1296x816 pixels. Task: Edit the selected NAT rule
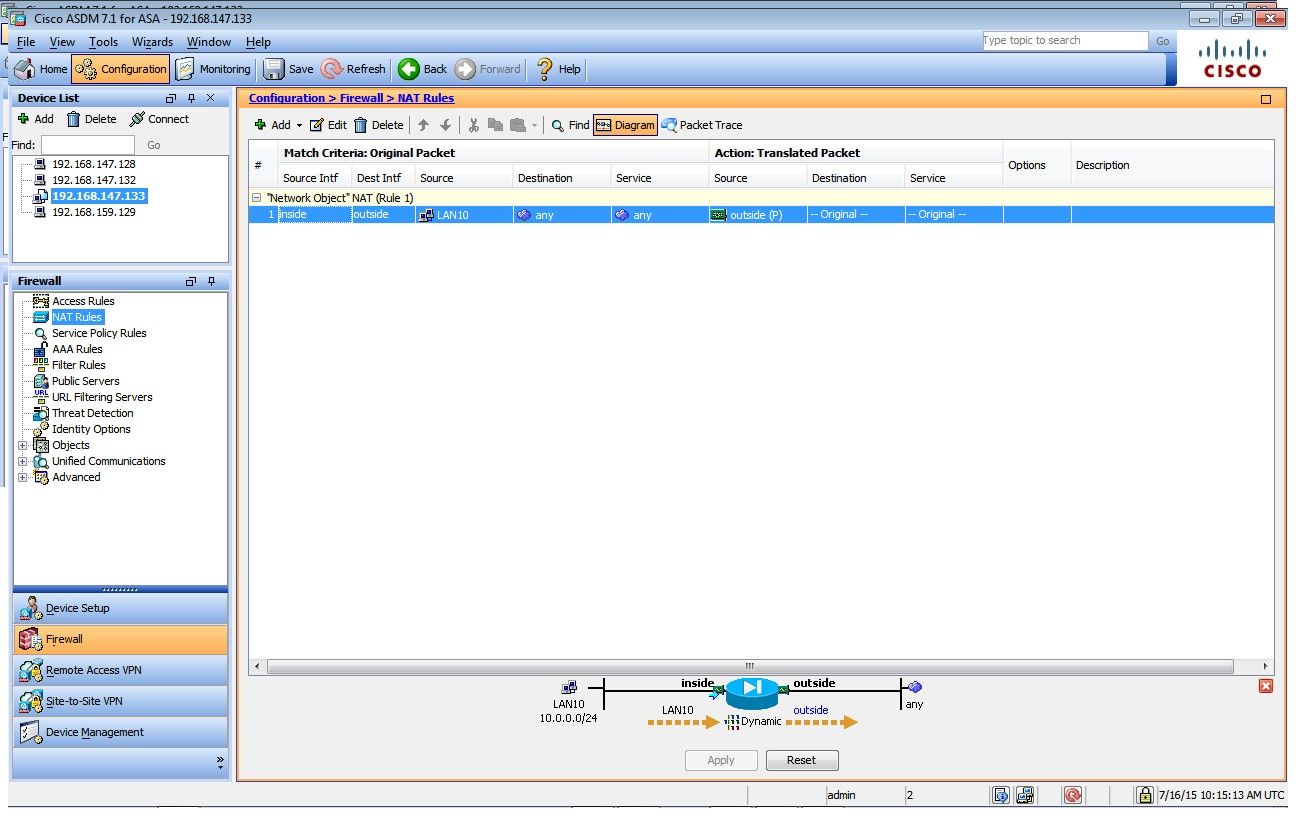328,125
